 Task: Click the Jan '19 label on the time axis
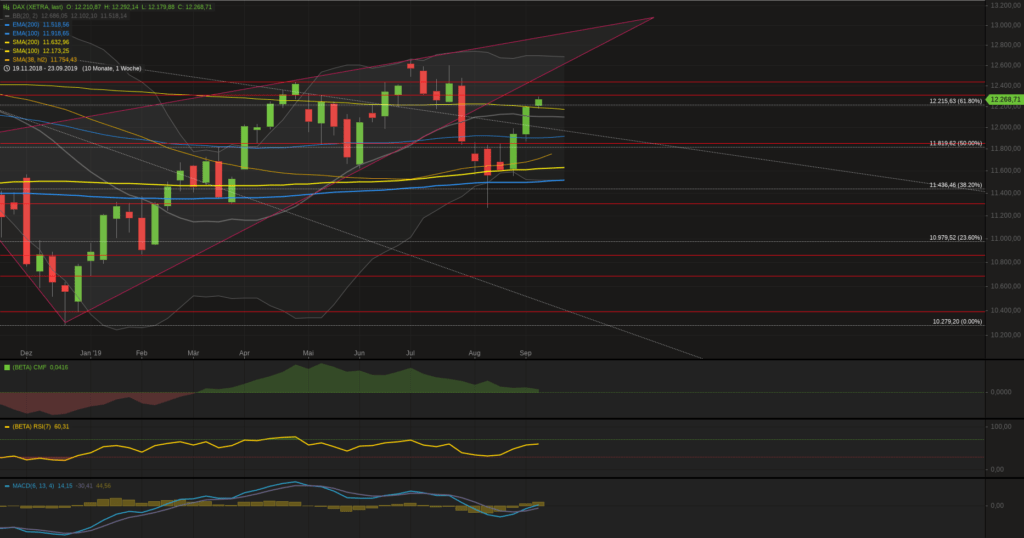[x=90, y=353]
